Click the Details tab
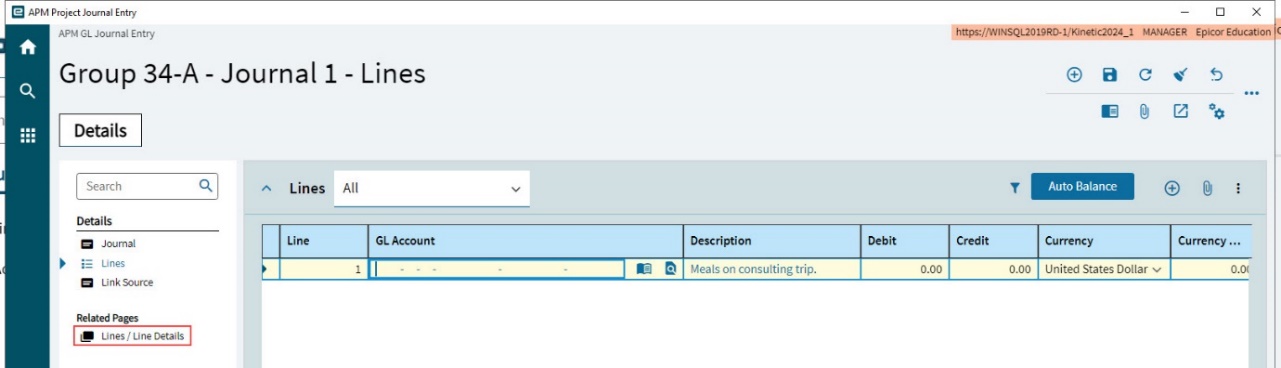Screen dimensions: 1281x368 click(100, 130)
